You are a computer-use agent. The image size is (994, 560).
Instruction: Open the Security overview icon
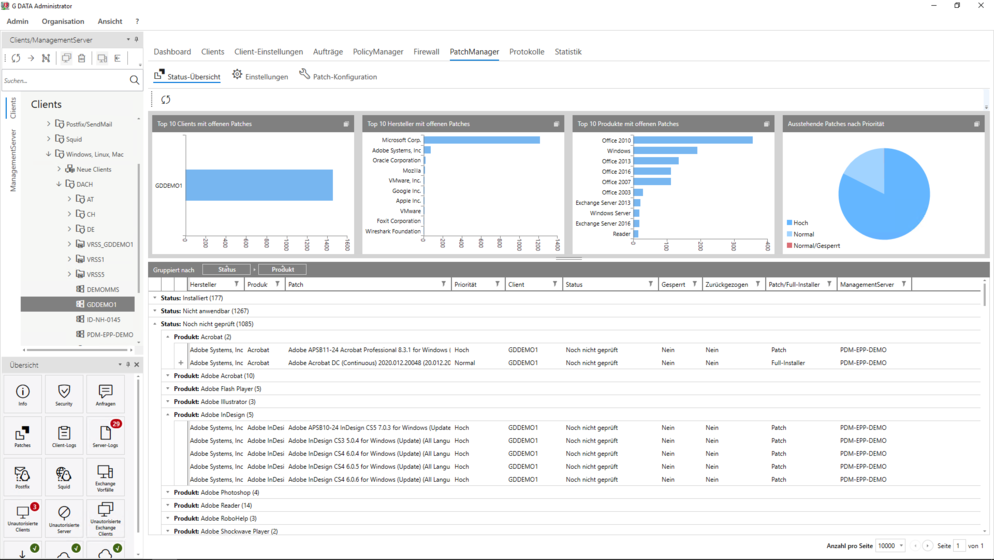coord(64,394)
